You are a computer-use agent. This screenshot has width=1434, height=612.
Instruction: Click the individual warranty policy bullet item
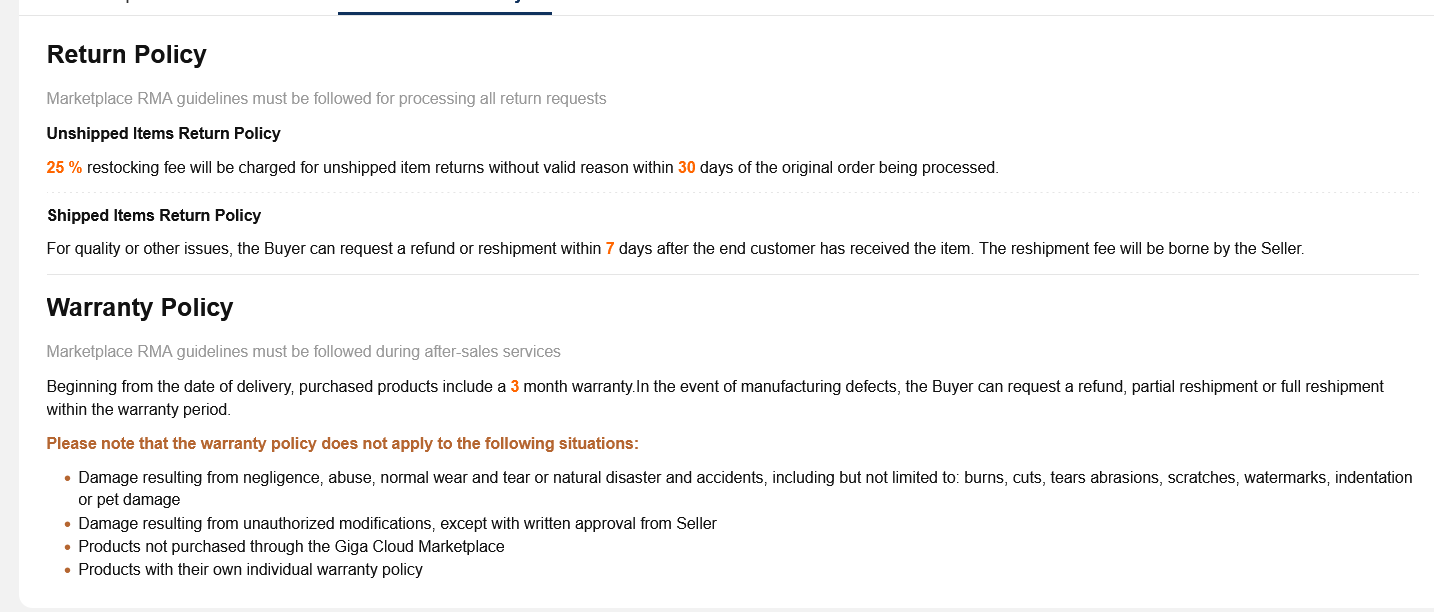(250, 570)
